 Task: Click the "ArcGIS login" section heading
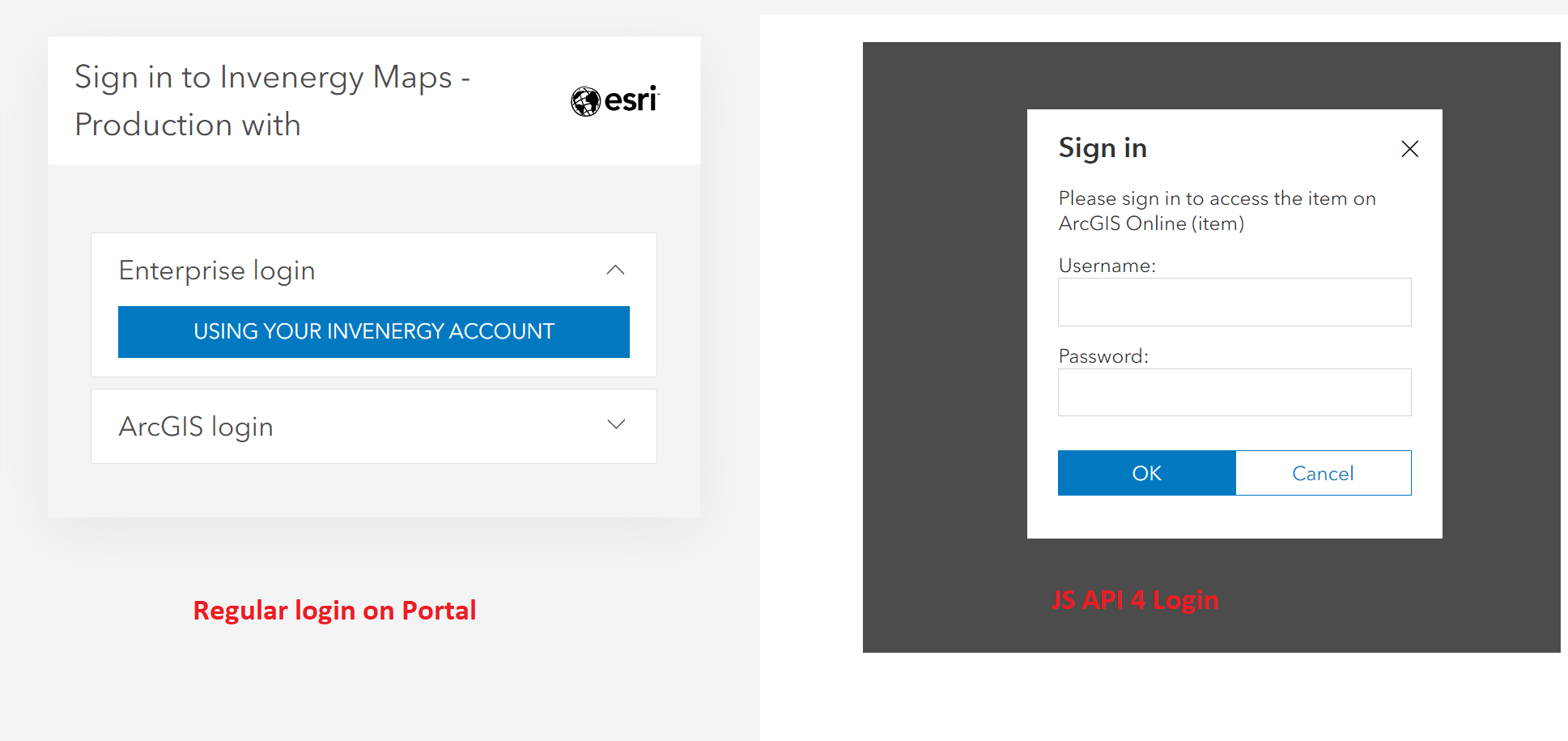coord(196,427)
